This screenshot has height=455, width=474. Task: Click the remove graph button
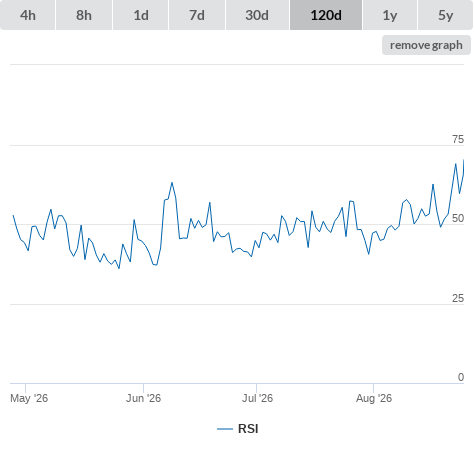pos(426,45)
